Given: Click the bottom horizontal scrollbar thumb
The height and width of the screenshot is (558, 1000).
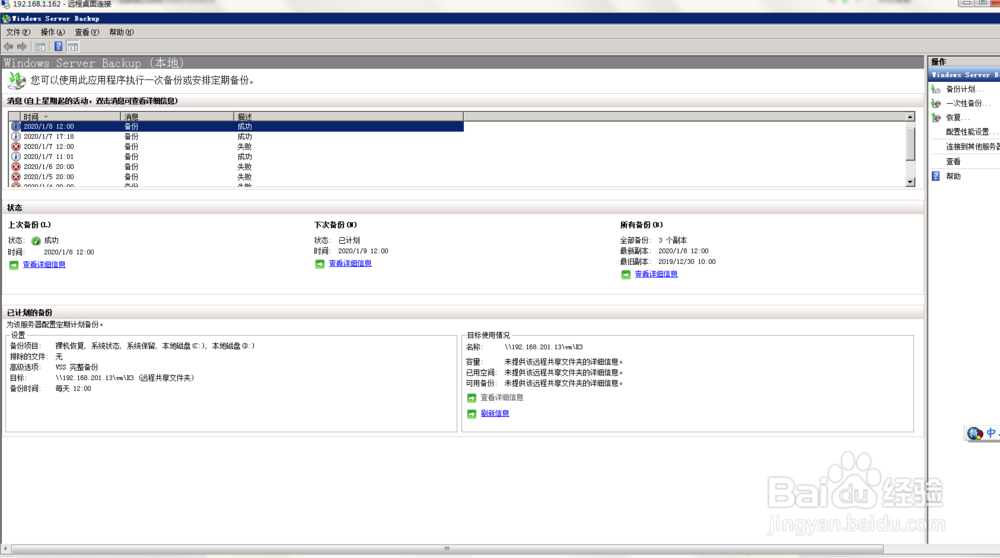Looking at the screenshot, I should [x=447, y=548].
